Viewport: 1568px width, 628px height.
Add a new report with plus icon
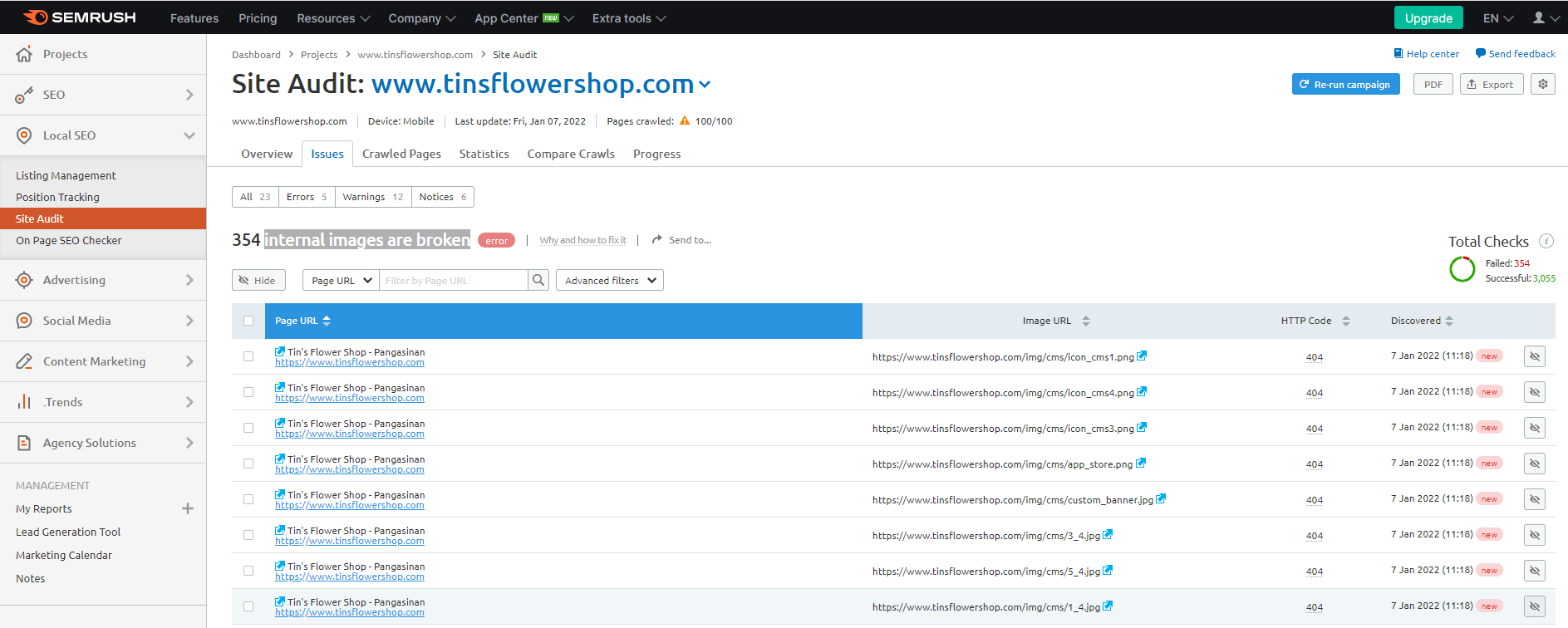point(188,508)
